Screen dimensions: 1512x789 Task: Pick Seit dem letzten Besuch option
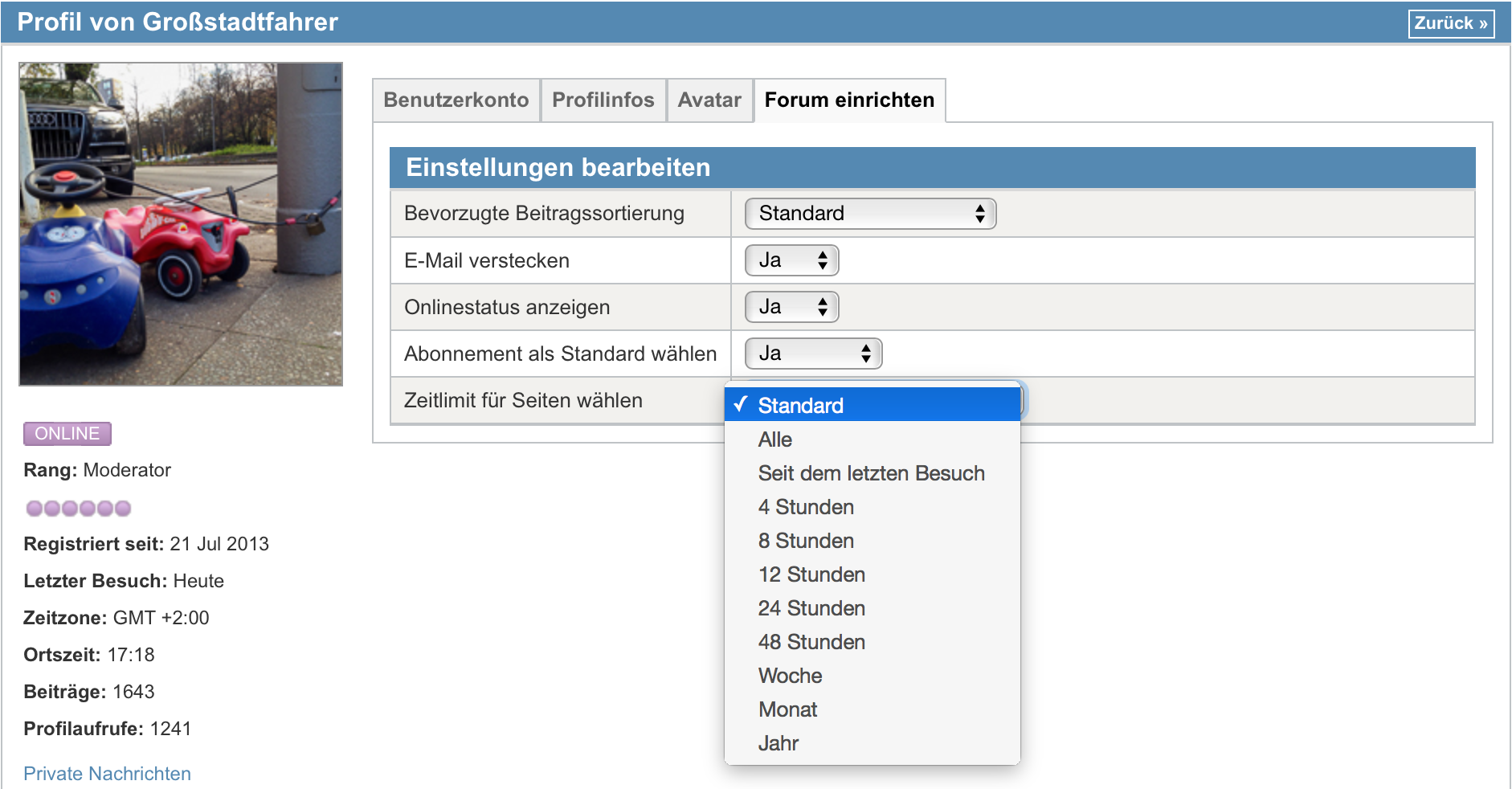[x=871, y=473]
